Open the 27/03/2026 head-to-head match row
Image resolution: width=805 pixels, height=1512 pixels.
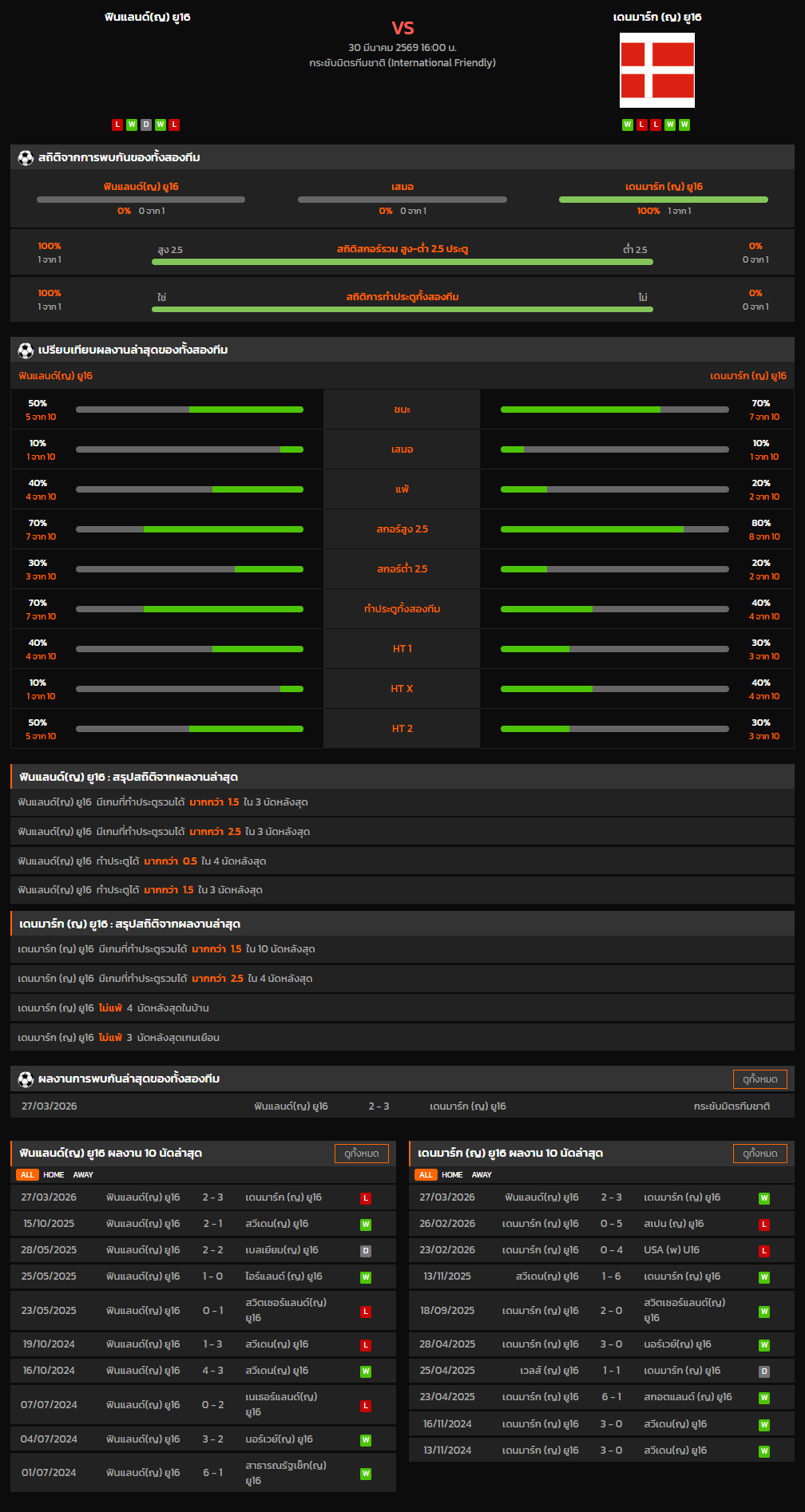pos(402,1106)
